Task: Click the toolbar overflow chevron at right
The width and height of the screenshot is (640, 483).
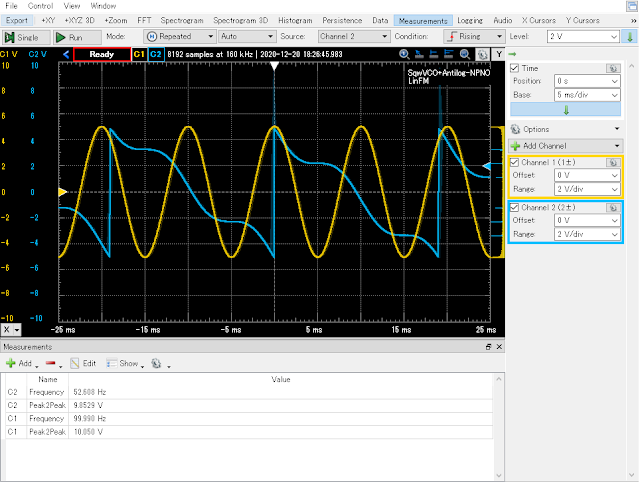Action: tap(633, 20)
